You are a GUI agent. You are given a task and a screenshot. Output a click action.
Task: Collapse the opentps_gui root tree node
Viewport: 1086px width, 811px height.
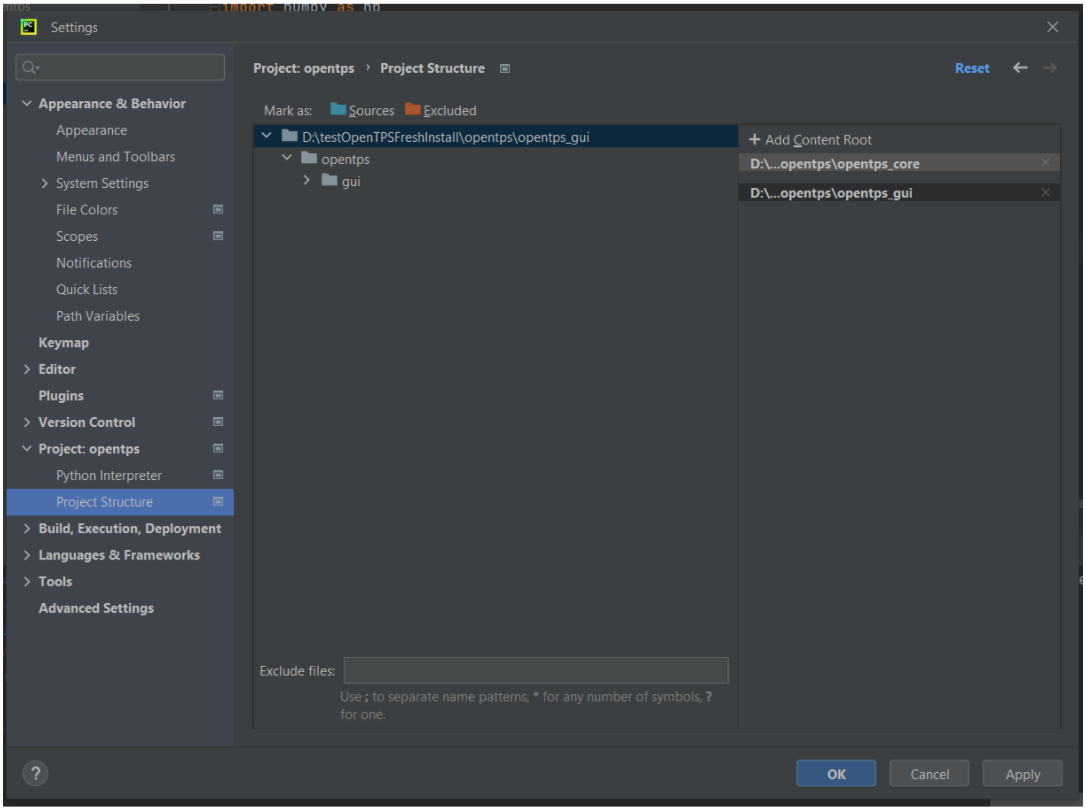[267, 136]
